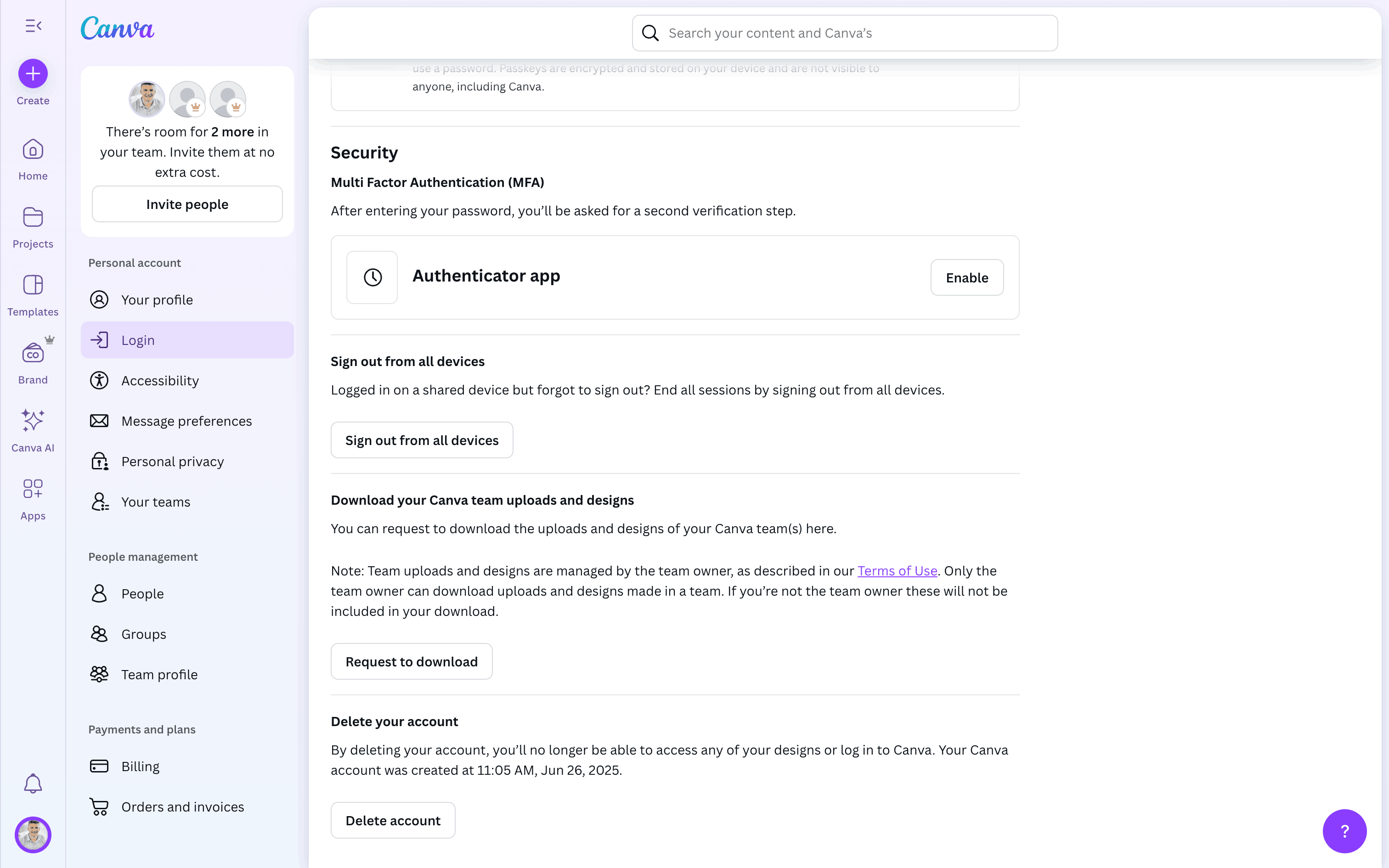
Task: Open the Terms of Use link
Action: pyautogui.click(x=897, y=570)
